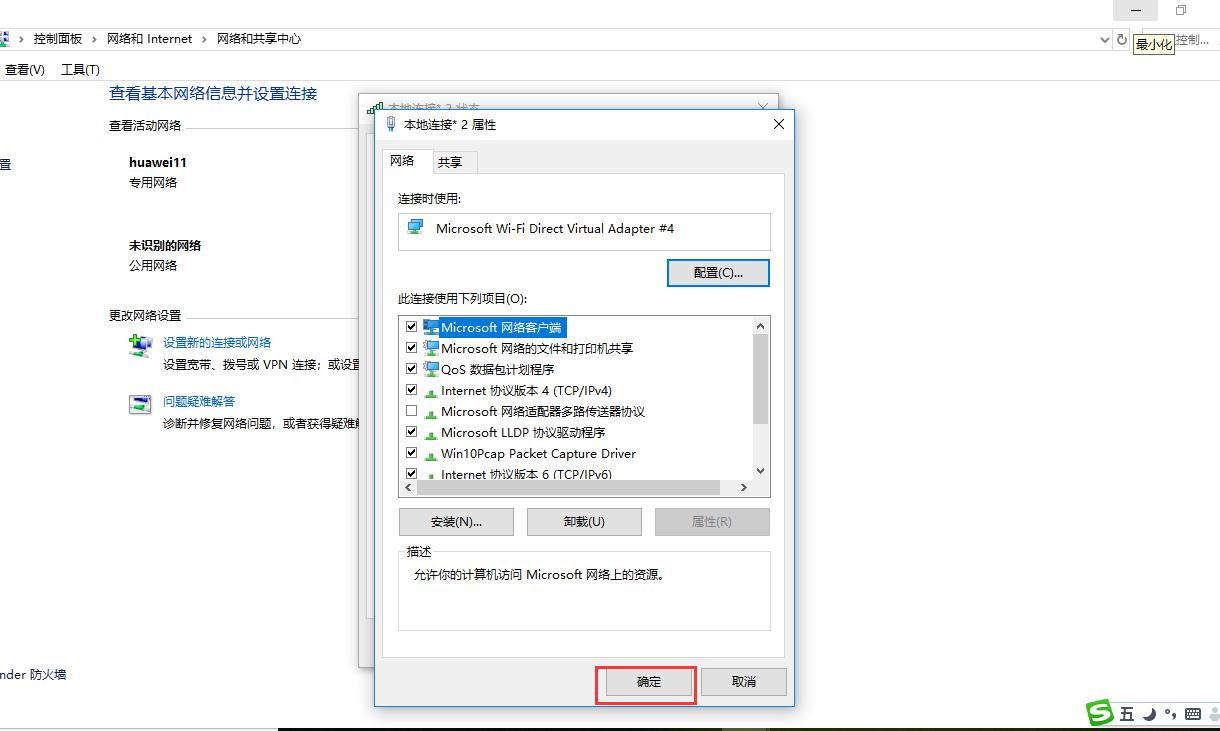
Task: Click the 网络和共享中心 breadcrumb
Action: (x=259, y=39)
